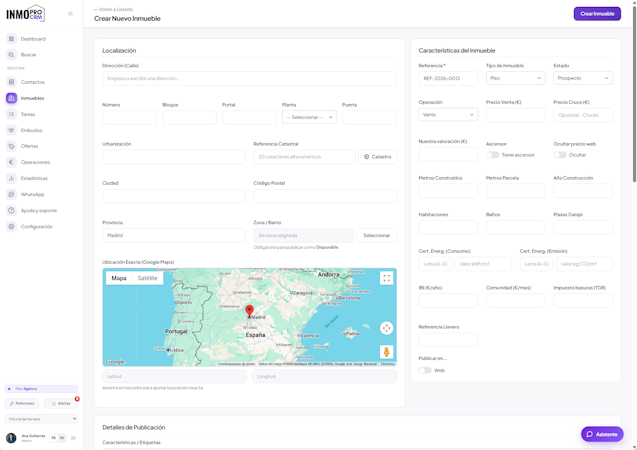The width and height of the screenshot is (637, 450).
Task: Toggle Ocultar precio web switch
Action: coord(560,155)
